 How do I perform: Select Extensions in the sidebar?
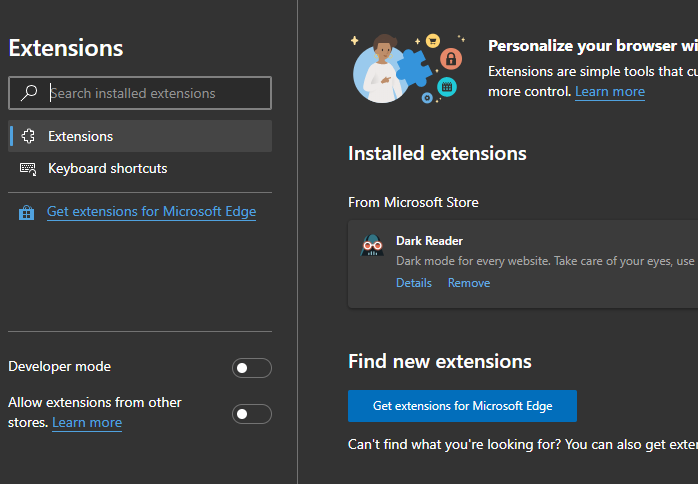pos(140,136)
